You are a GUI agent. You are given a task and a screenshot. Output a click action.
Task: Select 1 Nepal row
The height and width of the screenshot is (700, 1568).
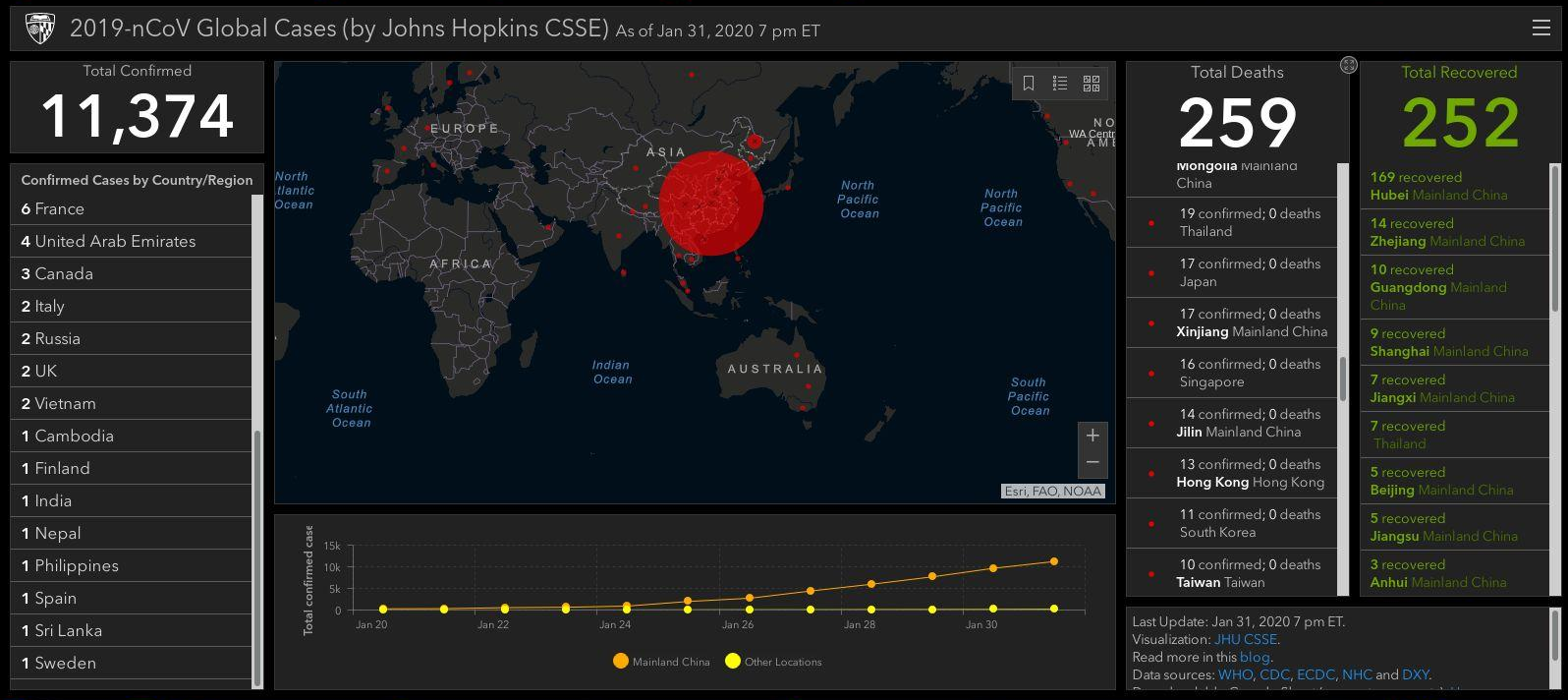coord(131,533)
